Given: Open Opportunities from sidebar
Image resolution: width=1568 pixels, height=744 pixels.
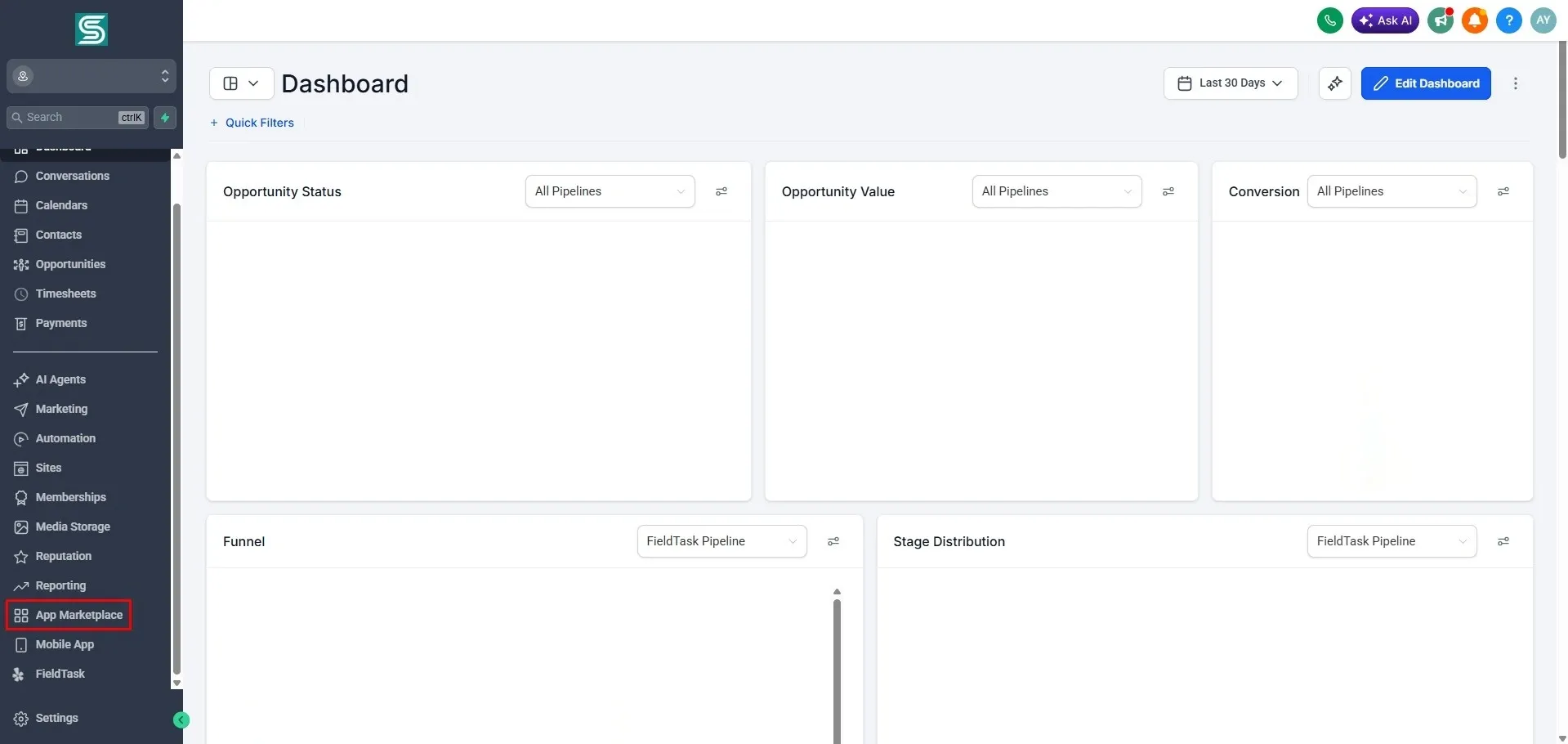Looking at the screenshot, I should click(x=70, y=265).
